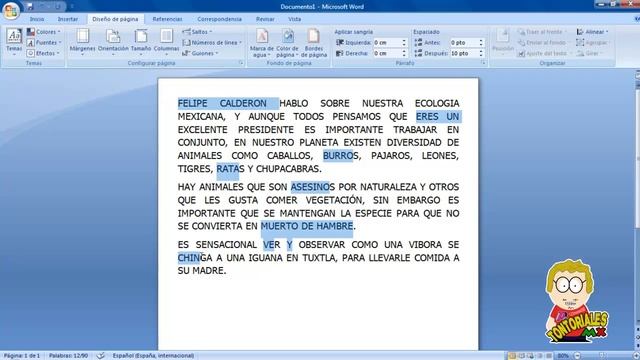
Task: Open the Color de página menu
Action: (x=287, y=43)
